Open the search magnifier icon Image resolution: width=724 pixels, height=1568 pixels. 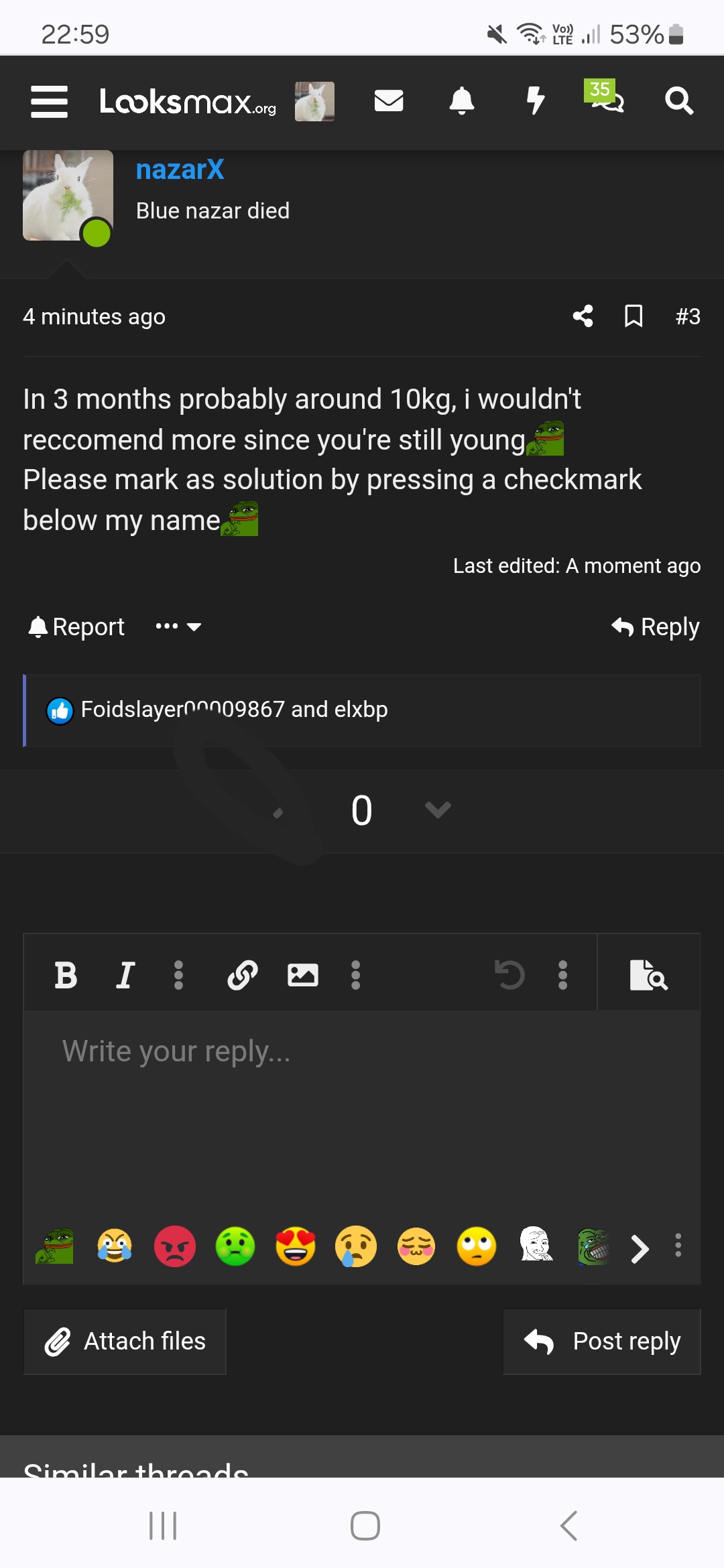pyautogui.click(x=679, y=101)
